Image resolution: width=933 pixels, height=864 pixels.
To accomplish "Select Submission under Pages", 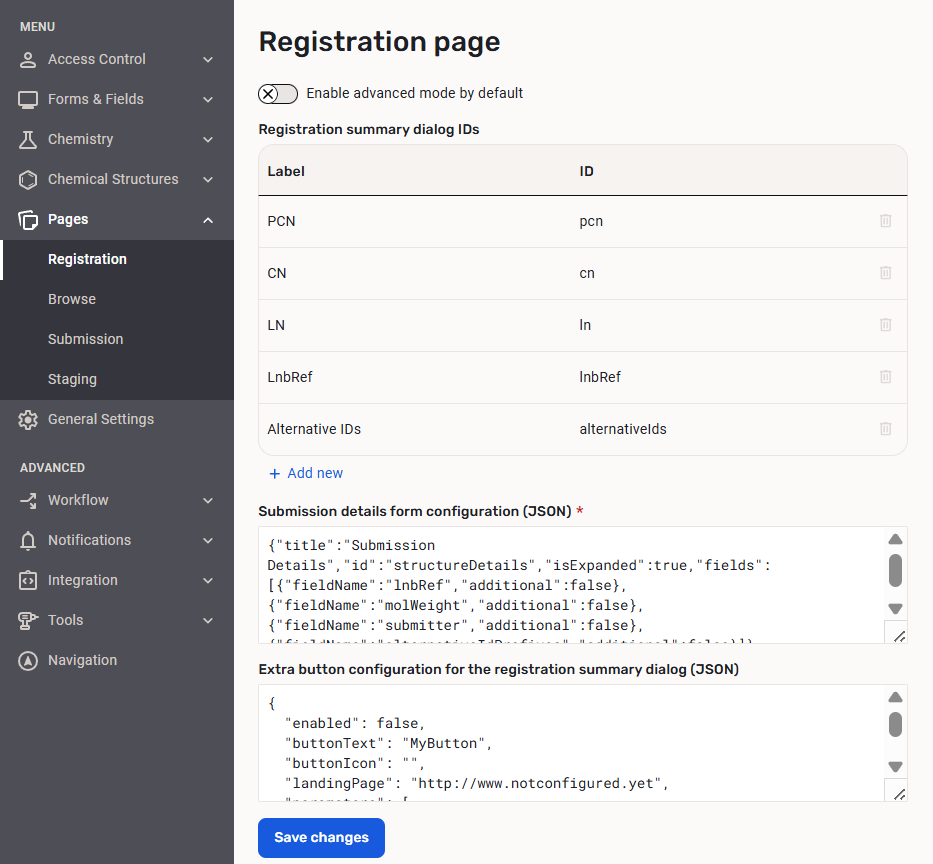I will point(86,339).
